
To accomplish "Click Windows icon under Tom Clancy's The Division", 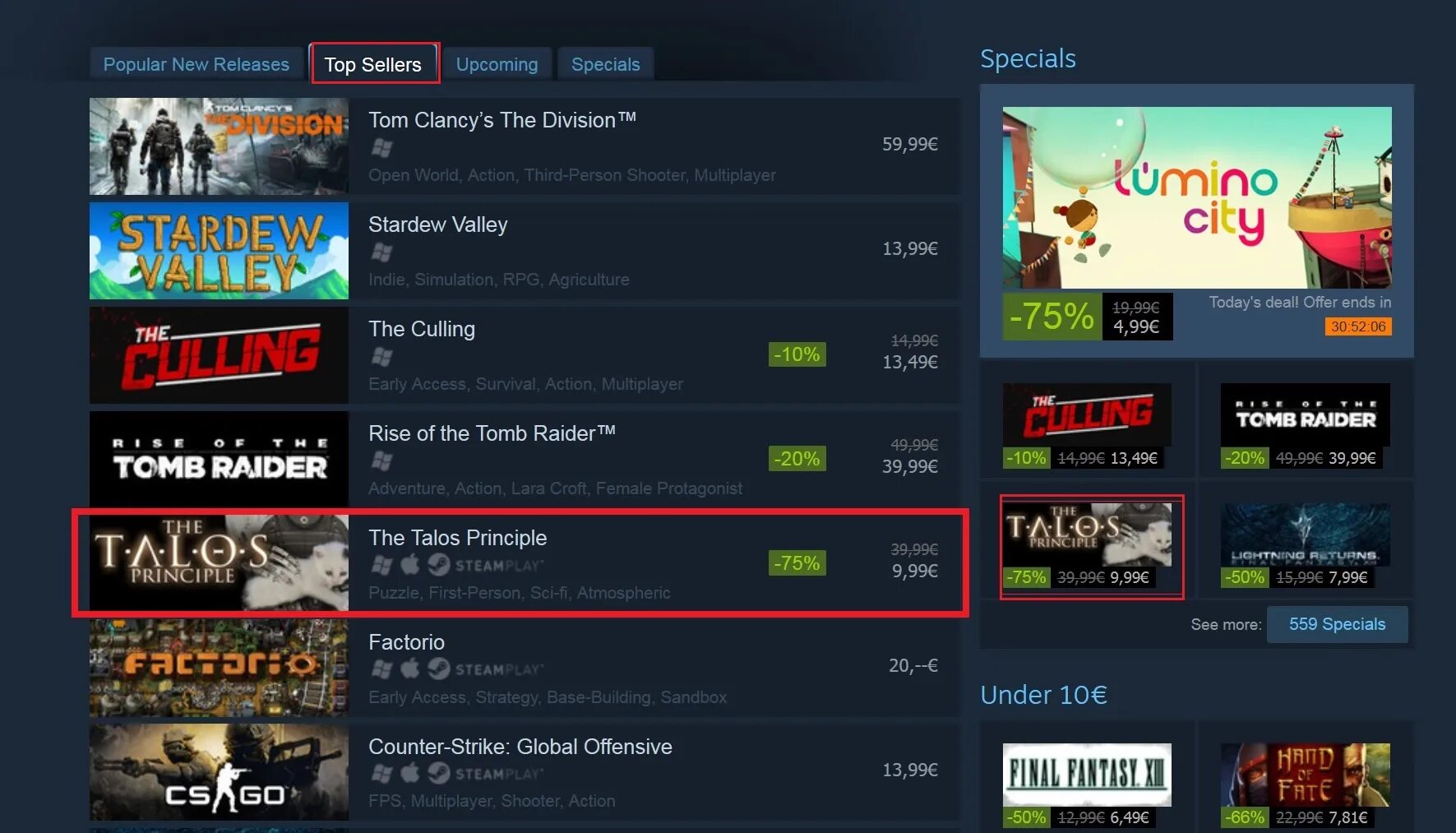I will 381,148.
